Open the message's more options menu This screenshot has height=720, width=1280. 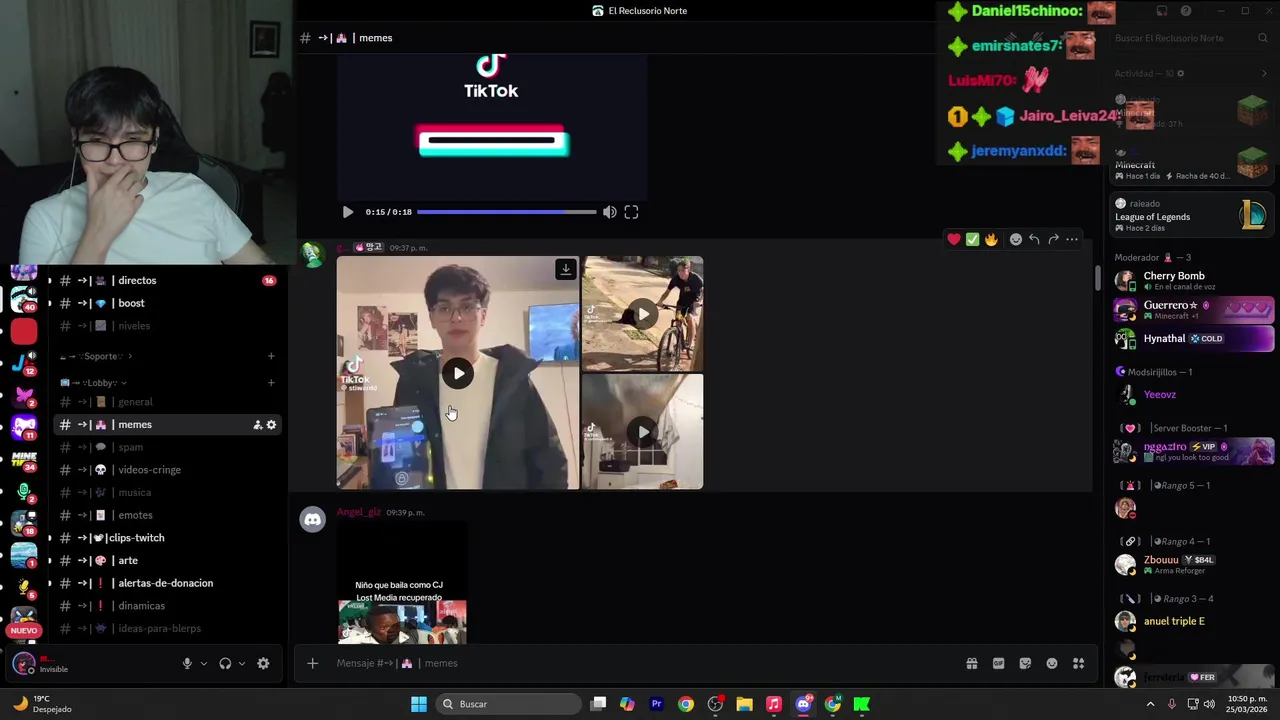pos(1072,239)
